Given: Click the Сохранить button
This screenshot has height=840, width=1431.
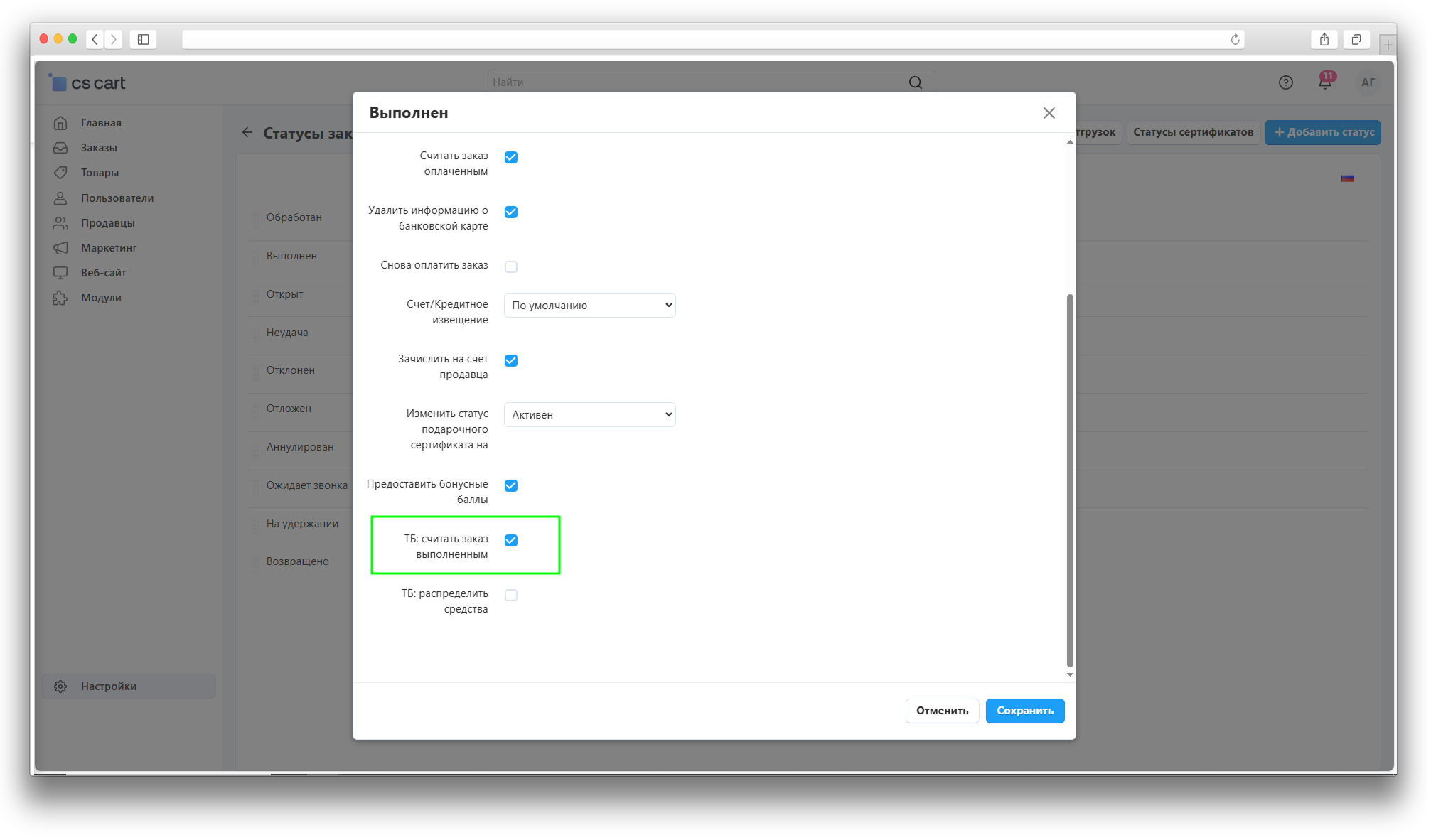Looking at the screenshot, I should [1024, 711].
